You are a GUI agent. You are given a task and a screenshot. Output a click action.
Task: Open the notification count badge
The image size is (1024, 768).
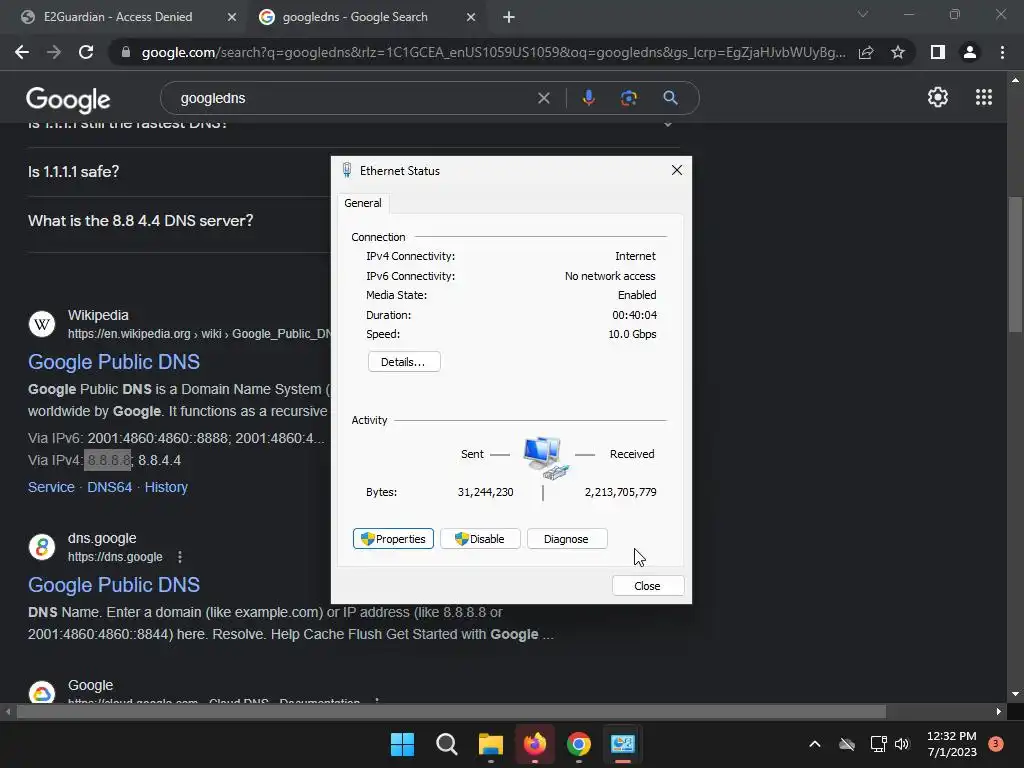tap(996, 744)
